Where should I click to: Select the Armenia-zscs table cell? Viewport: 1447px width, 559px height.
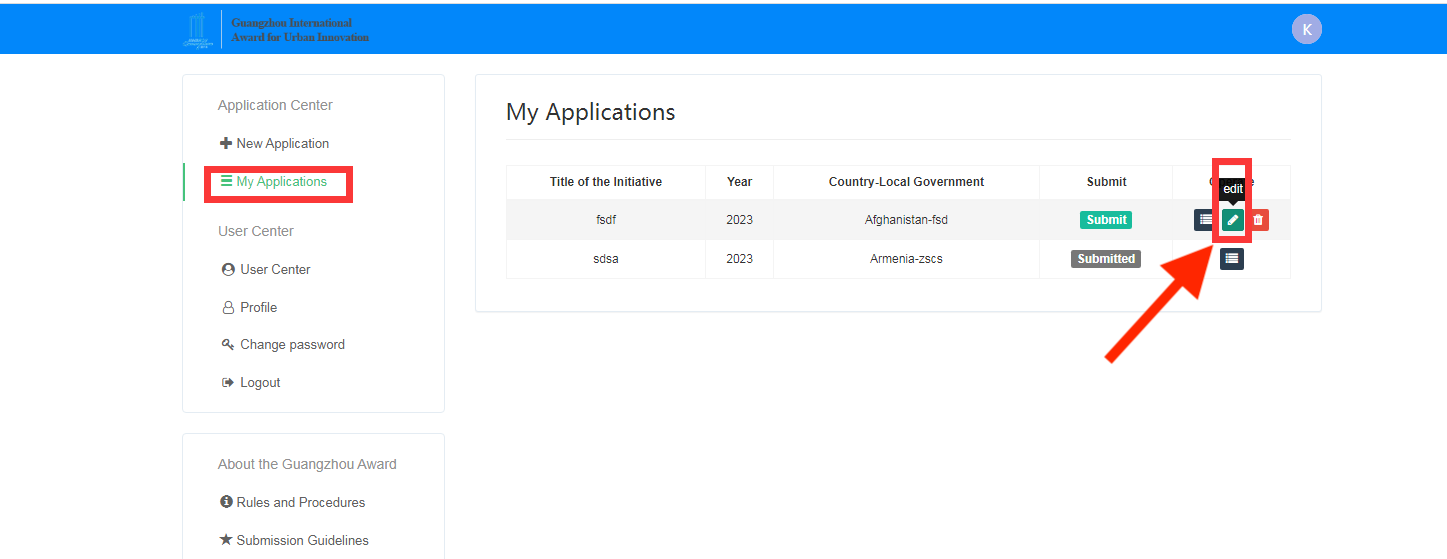coord(906,259)
